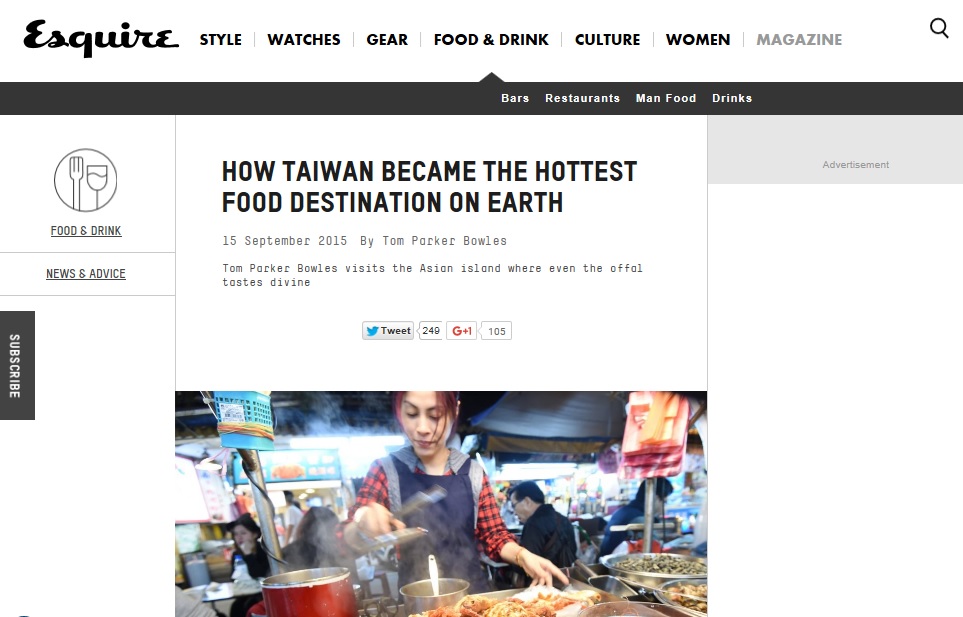Viewport: 963px width, 617px height.
Task: Select the Bars submenu link
Action: click(x=515, y=98)
